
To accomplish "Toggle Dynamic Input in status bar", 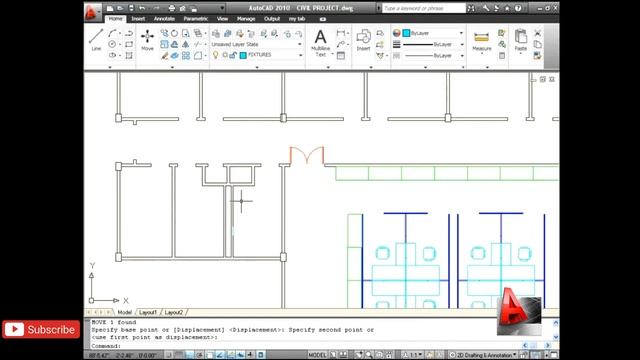I will coord(240,355).
